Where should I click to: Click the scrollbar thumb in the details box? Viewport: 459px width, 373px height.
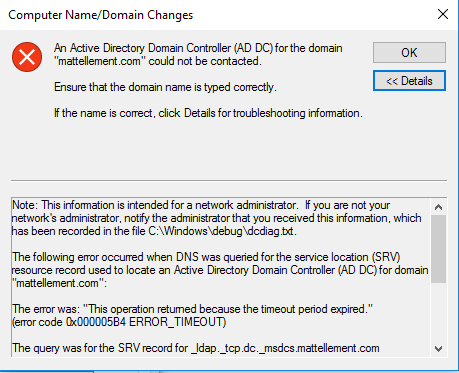[x=438, y=249]
